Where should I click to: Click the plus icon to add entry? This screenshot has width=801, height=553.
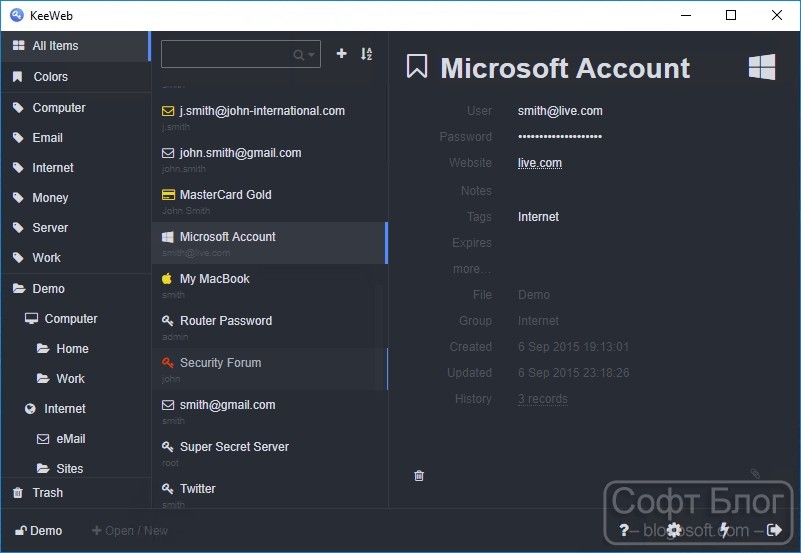pos(341,54)
